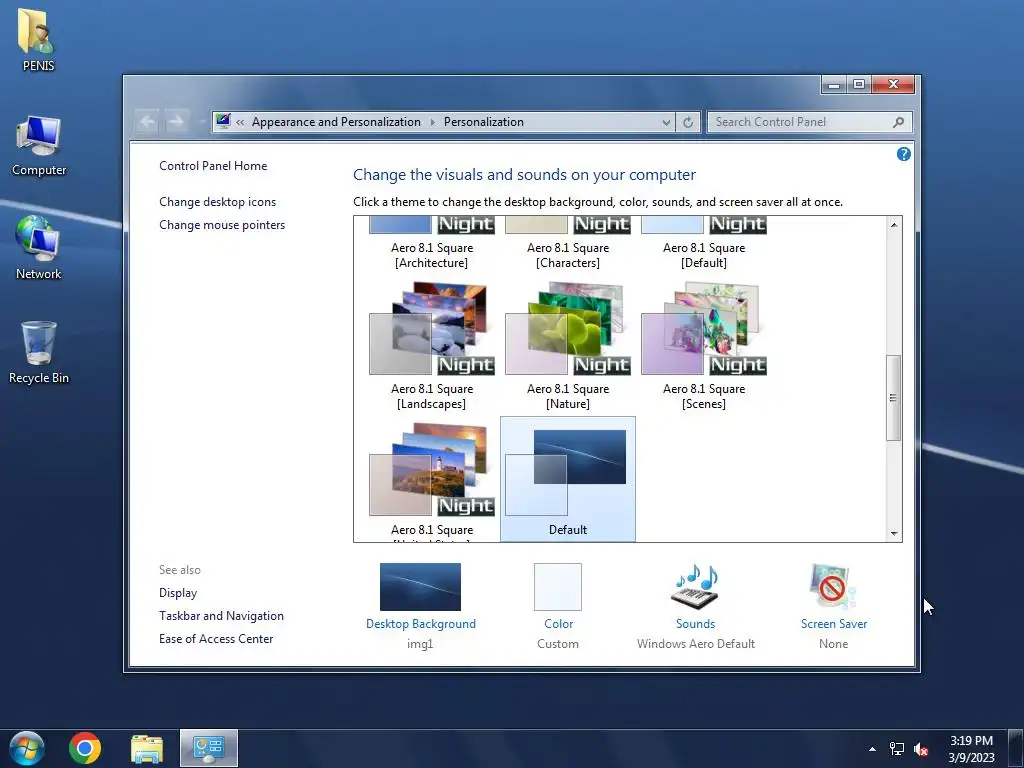Screen dimensions: 1024x768
Task: Click the theme list scrollbar thumb
Action: pos(893,398)
